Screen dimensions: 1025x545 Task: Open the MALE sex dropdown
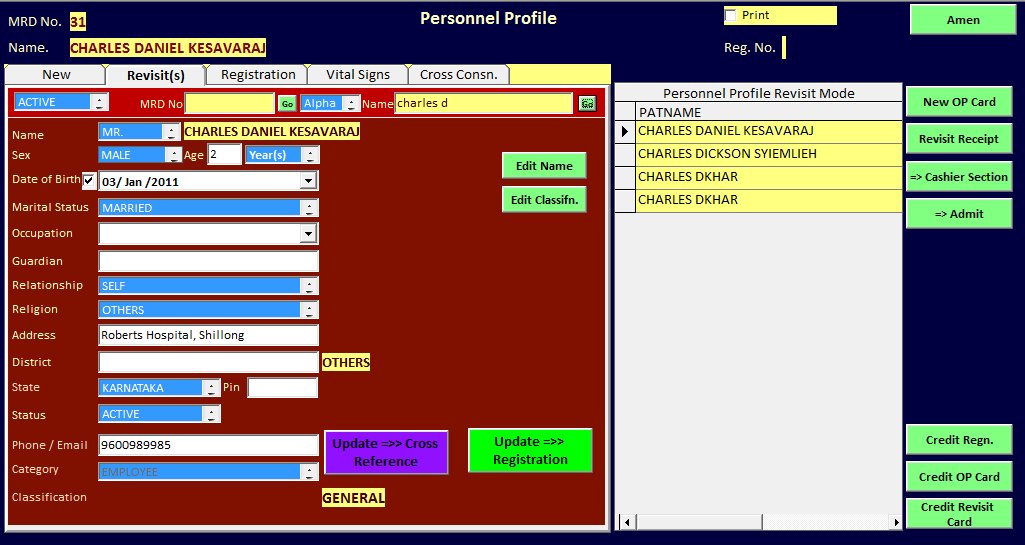click(140, 155)
